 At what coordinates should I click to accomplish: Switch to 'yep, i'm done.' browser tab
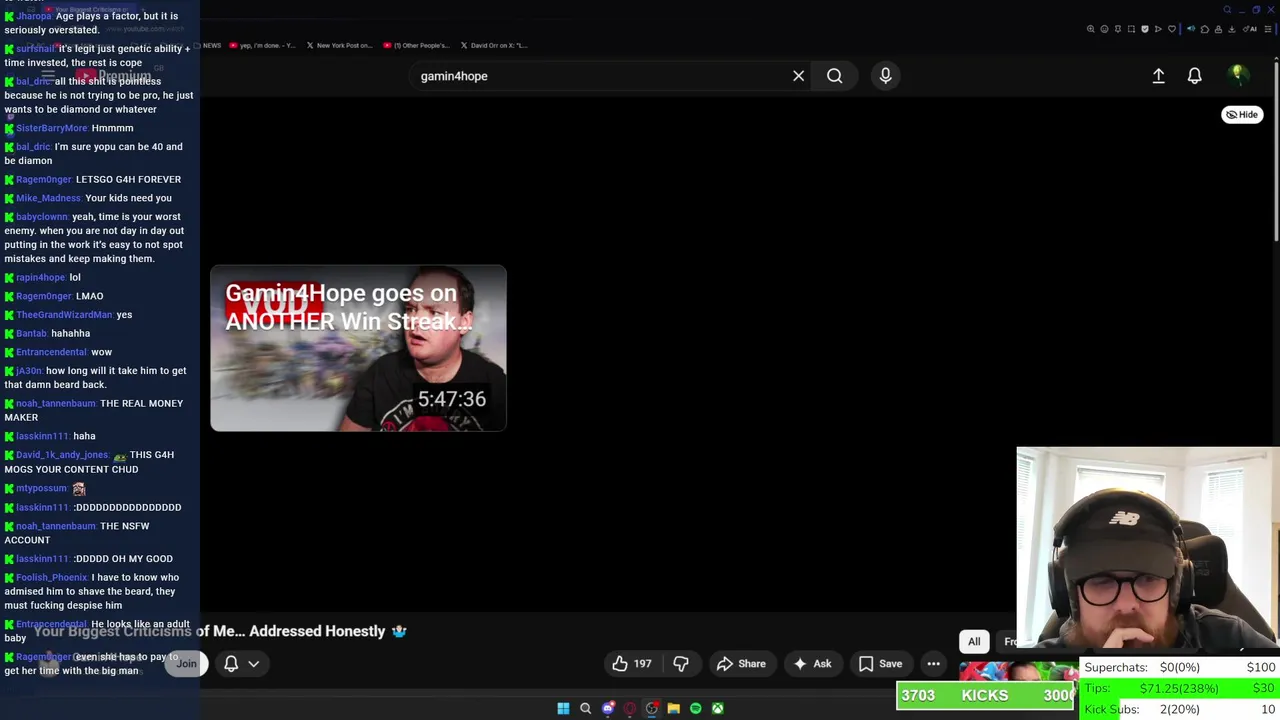[x=262, y=45]
